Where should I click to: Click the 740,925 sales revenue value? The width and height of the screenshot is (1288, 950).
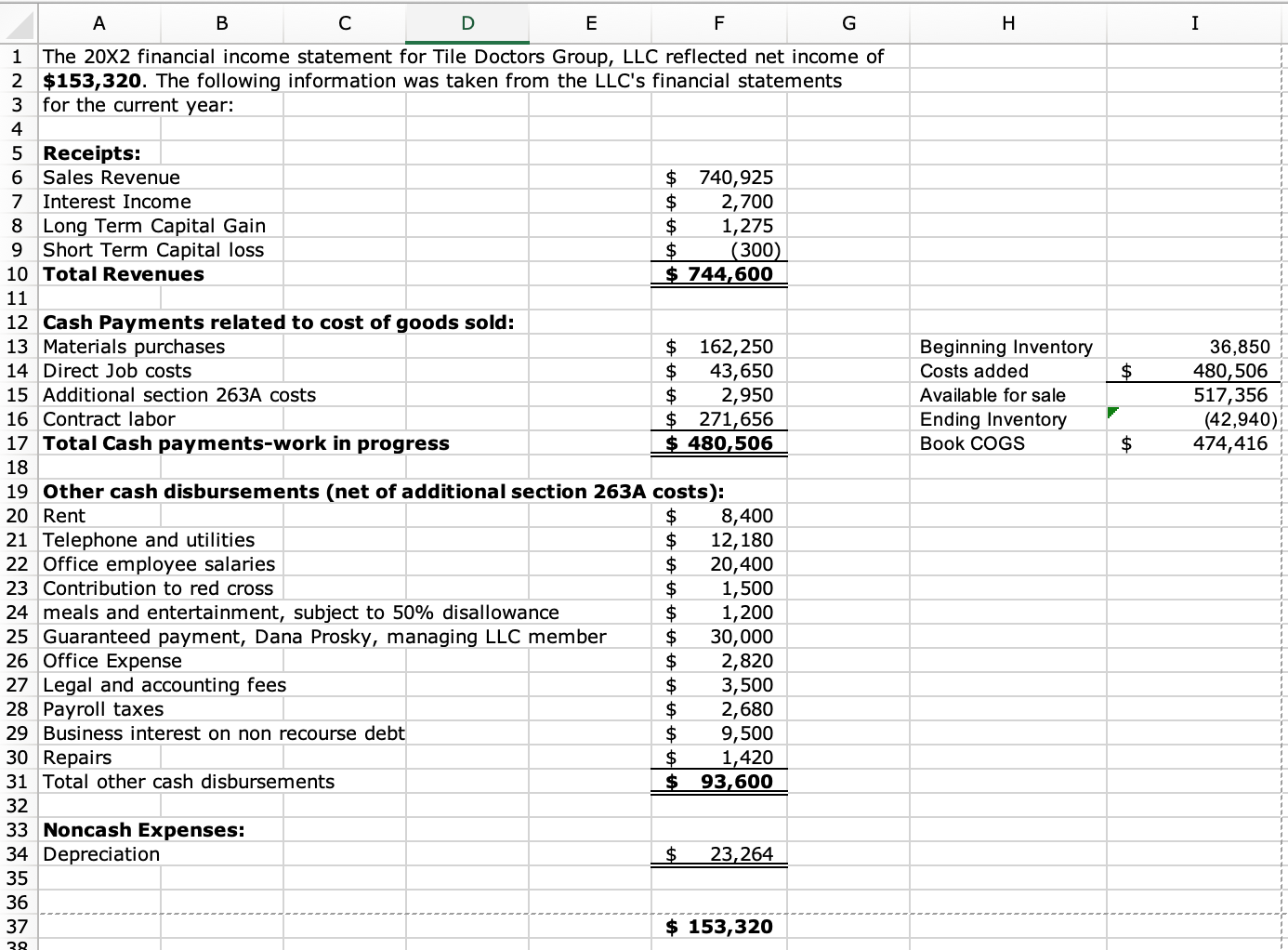tap(736, 178)
